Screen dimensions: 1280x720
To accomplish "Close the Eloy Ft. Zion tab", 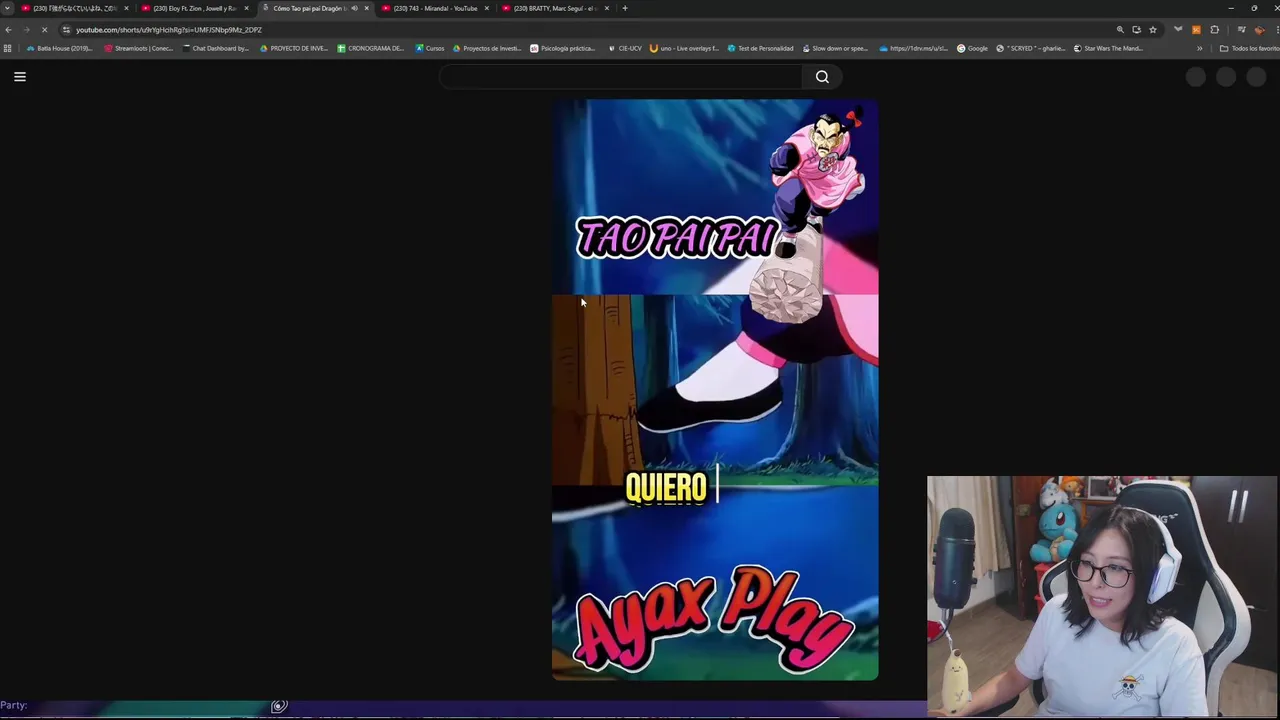I will tap(247, 8).
